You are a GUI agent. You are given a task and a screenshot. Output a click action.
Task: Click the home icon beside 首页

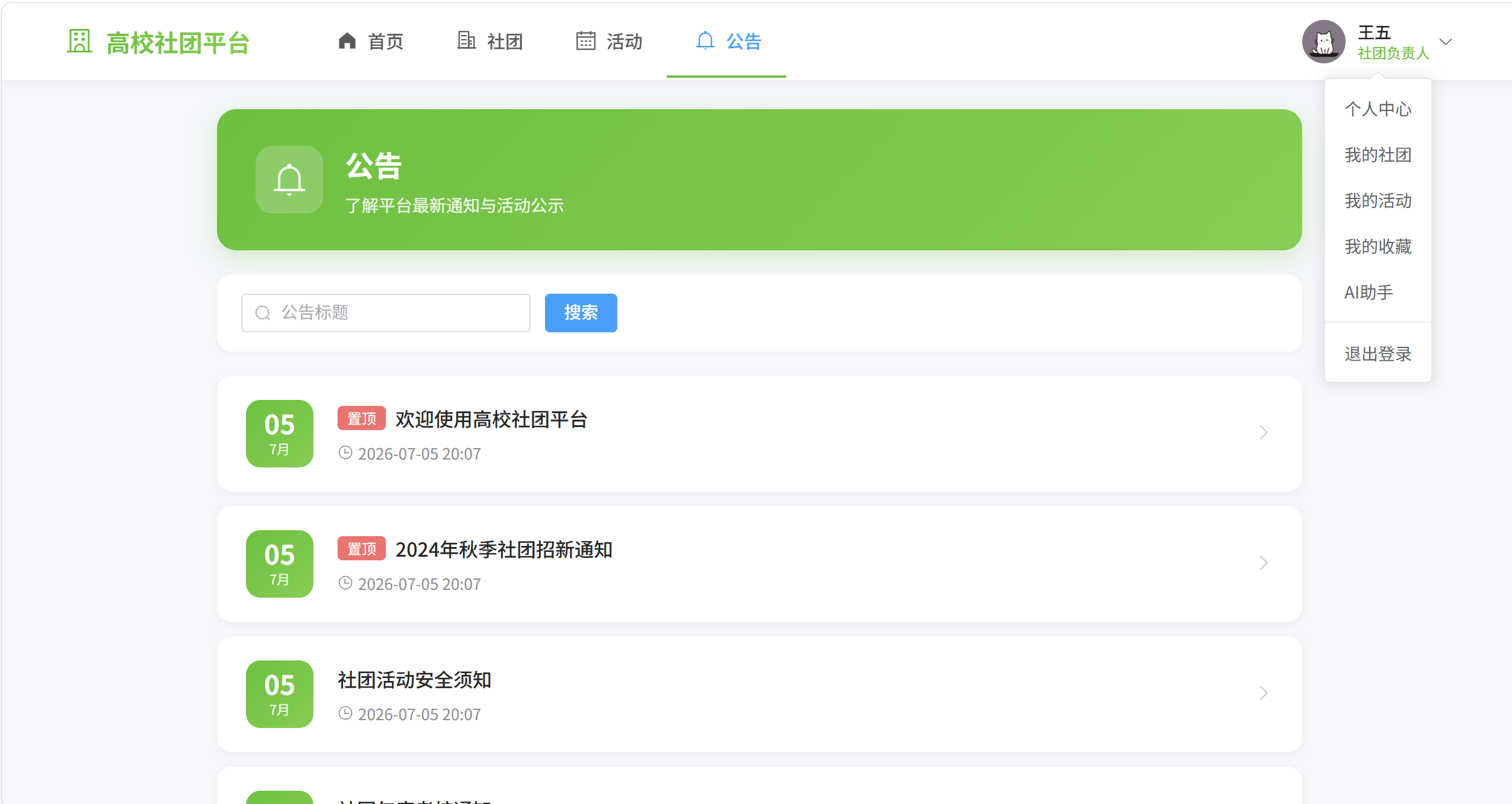347,40
